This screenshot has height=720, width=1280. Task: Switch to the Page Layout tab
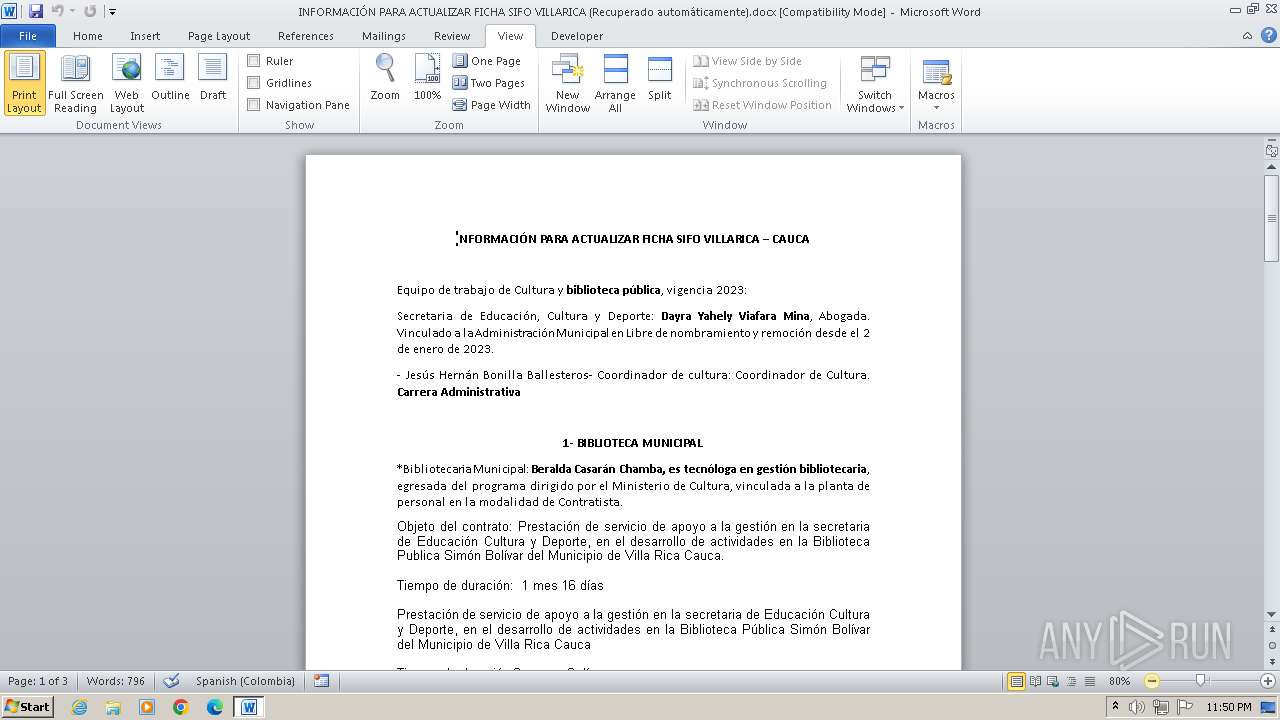tap(219, 36)
